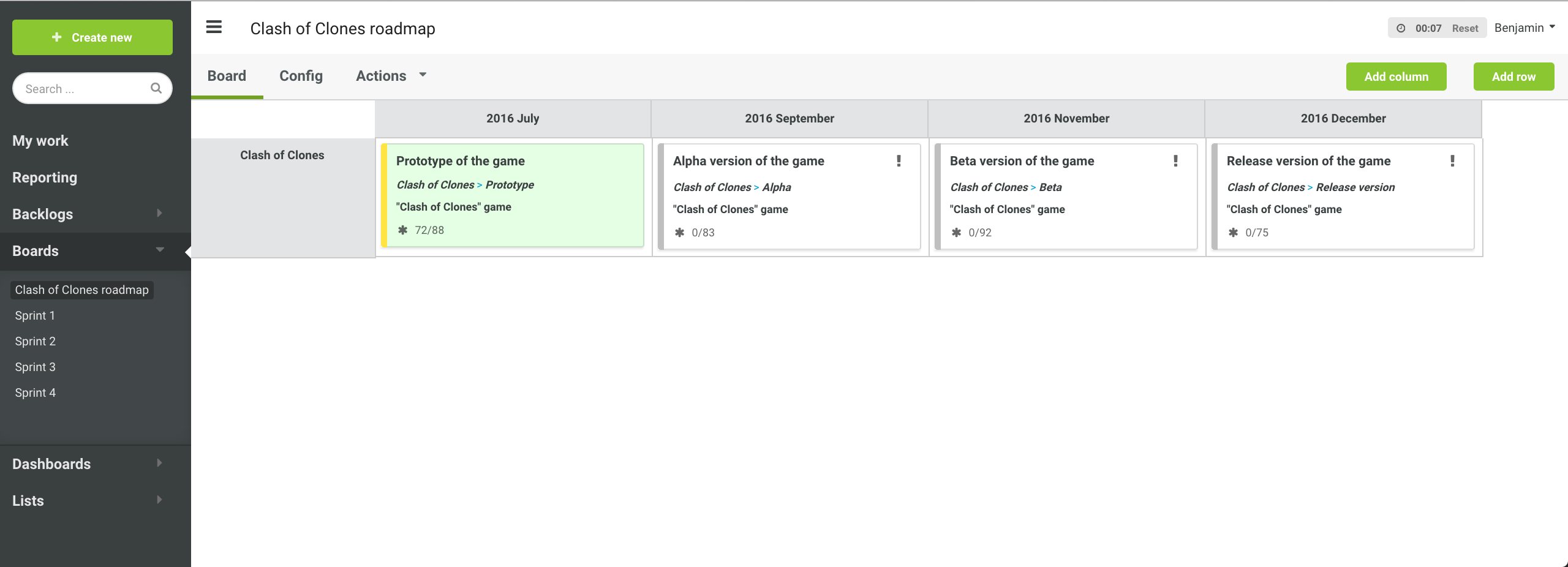
Task: Click Clash of Clones > Alpha breadcrumb
Action: (x=732, y=187)
